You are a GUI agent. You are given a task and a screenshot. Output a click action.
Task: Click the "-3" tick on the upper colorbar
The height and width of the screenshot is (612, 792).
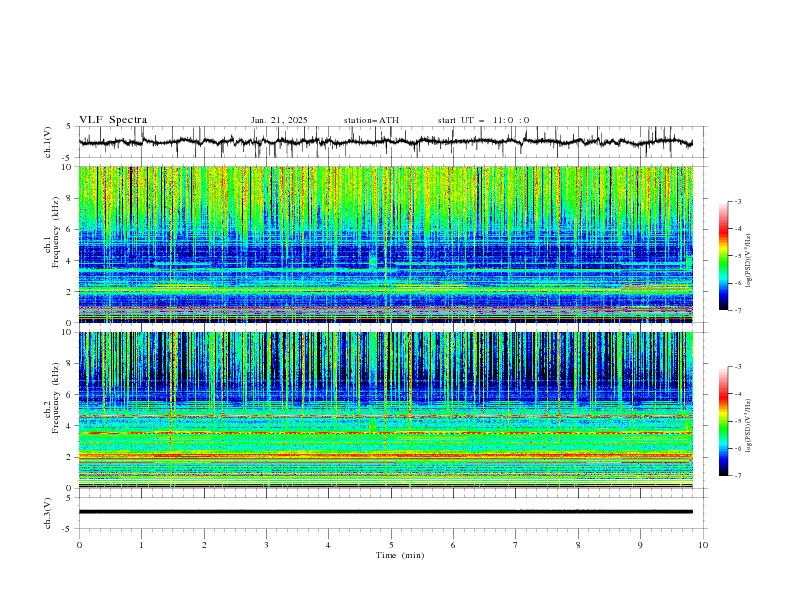coord(737,202)
